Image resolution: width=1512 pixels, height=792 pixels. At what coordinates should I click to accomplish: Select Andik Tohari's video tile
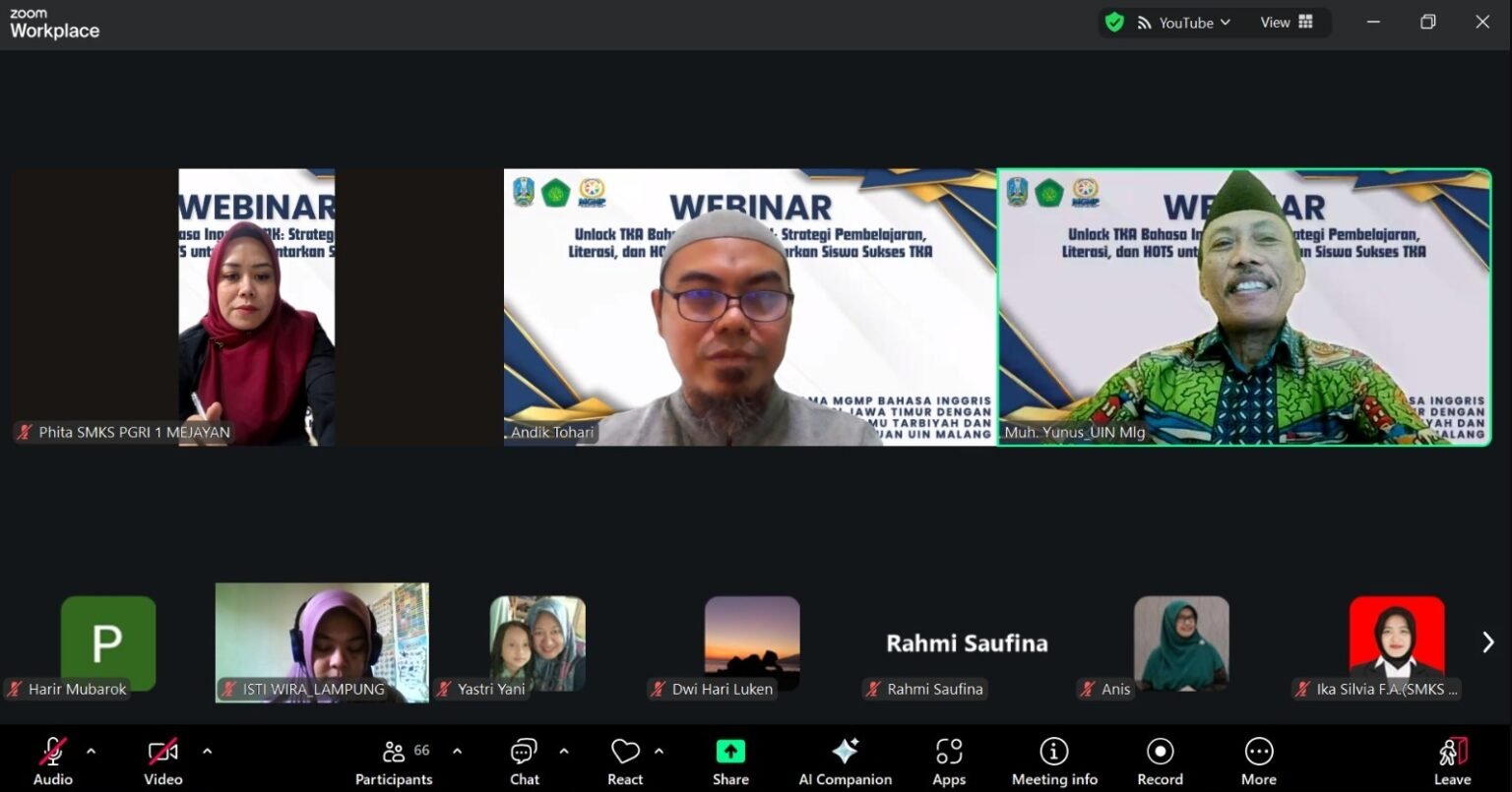[750, 307]
